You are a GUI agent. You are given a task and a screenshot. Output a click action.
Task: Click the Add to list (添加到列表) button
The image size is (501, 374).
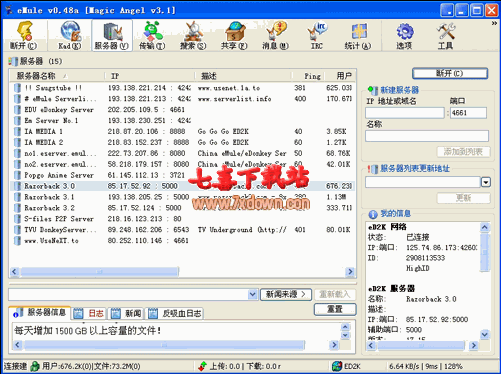click(463, 152)
